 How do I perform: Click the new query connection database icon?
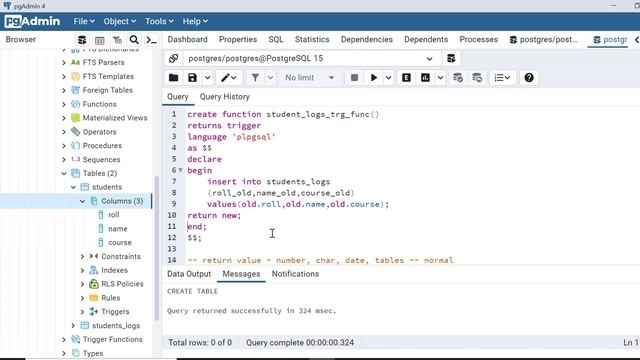[451, 58]
